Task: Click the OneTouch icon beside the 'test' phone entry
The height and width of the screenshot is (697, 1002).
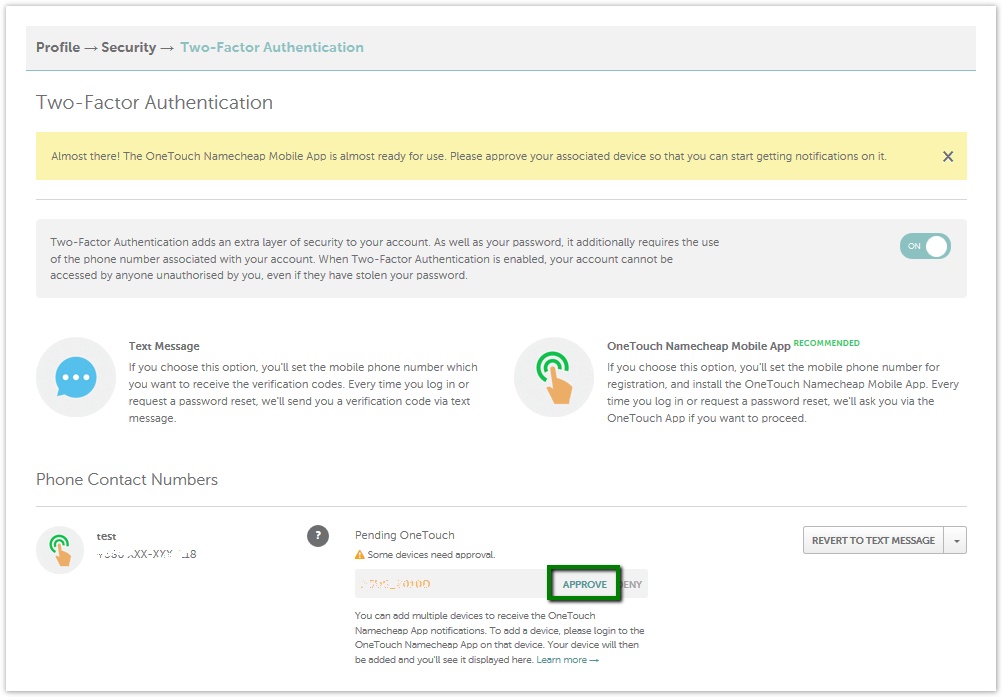Action: tap(60, 550)
